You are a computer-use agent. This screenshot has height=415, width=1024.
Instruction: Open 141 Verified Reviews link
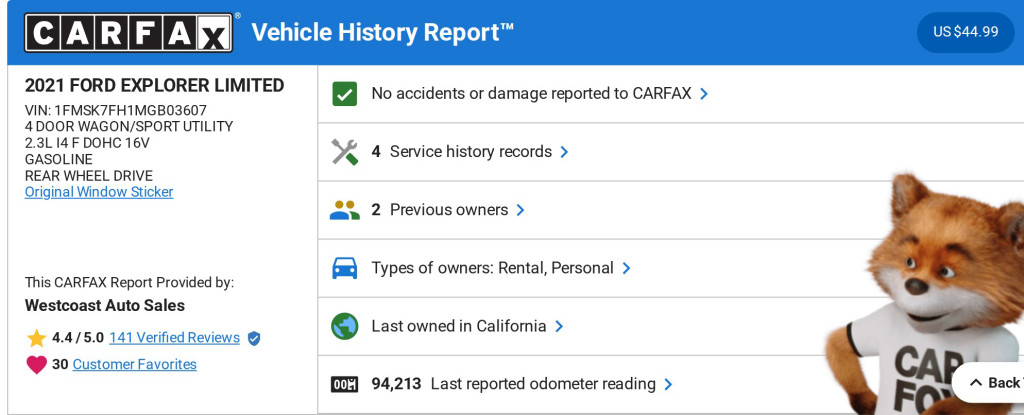pyautogui.click(x=174, y=338)
